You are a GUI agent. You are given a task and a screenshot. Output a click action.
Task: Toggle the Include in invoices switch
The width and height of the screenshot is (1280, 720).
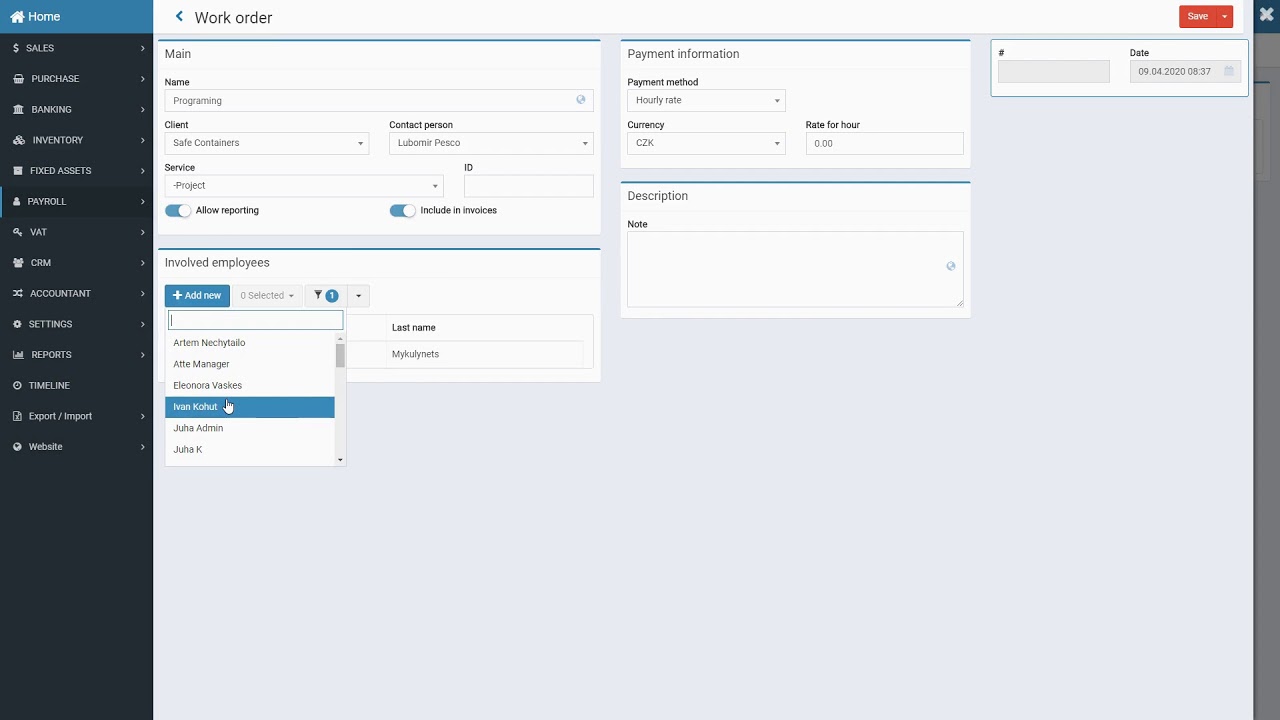(402, 210)
